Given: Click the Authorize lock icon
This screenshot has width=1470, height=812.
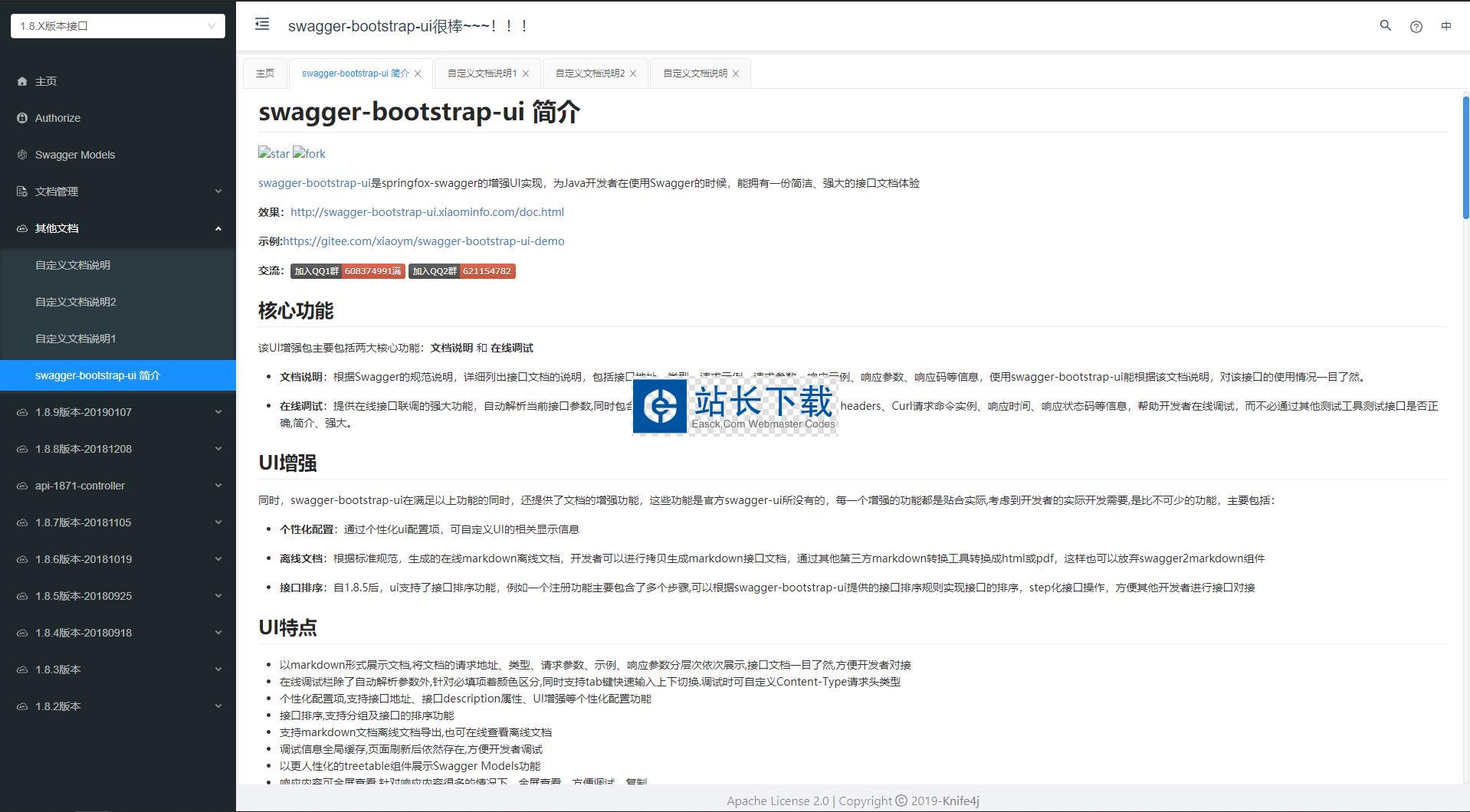Looking at the screenshot, I should tap(22, 118).
